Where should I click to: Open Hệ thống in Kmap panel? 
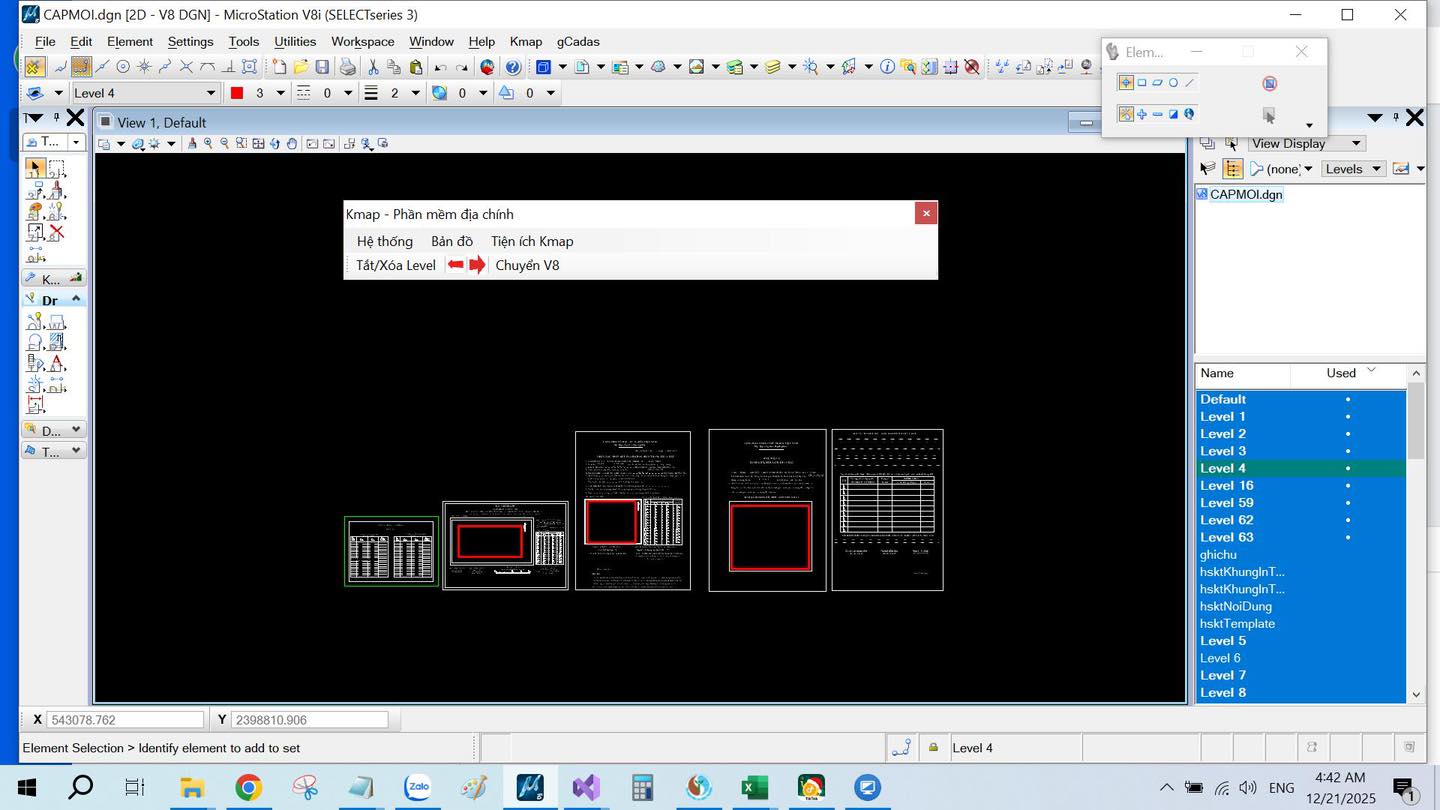click(385, 241)
